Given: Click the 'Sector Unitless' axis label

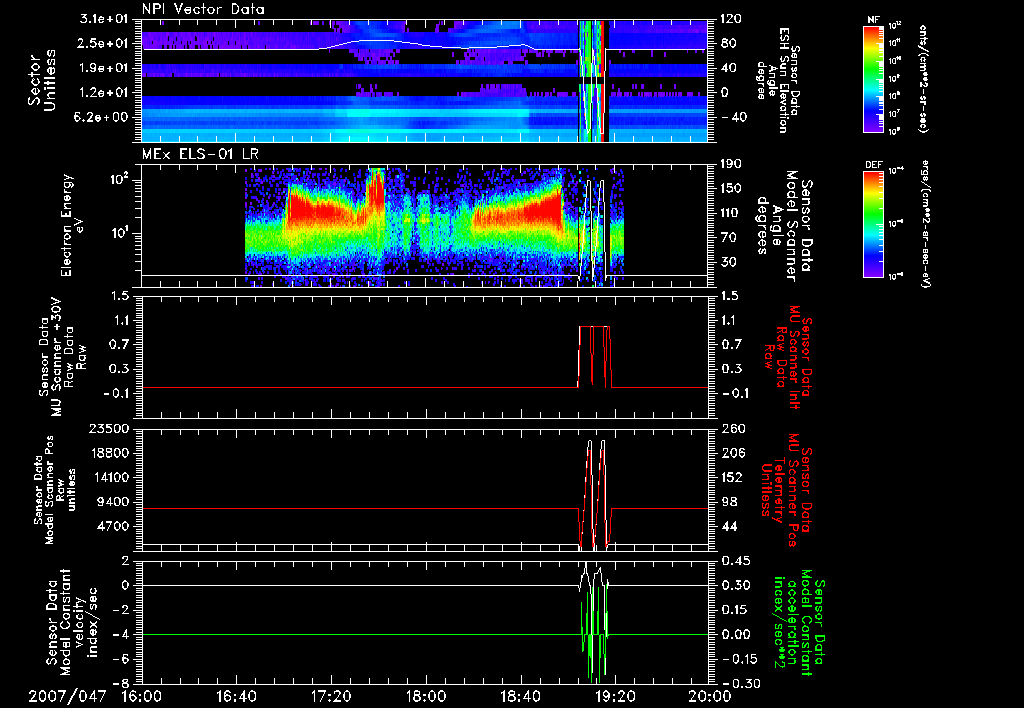Looking at the screenshot, I should pos(42,80).
